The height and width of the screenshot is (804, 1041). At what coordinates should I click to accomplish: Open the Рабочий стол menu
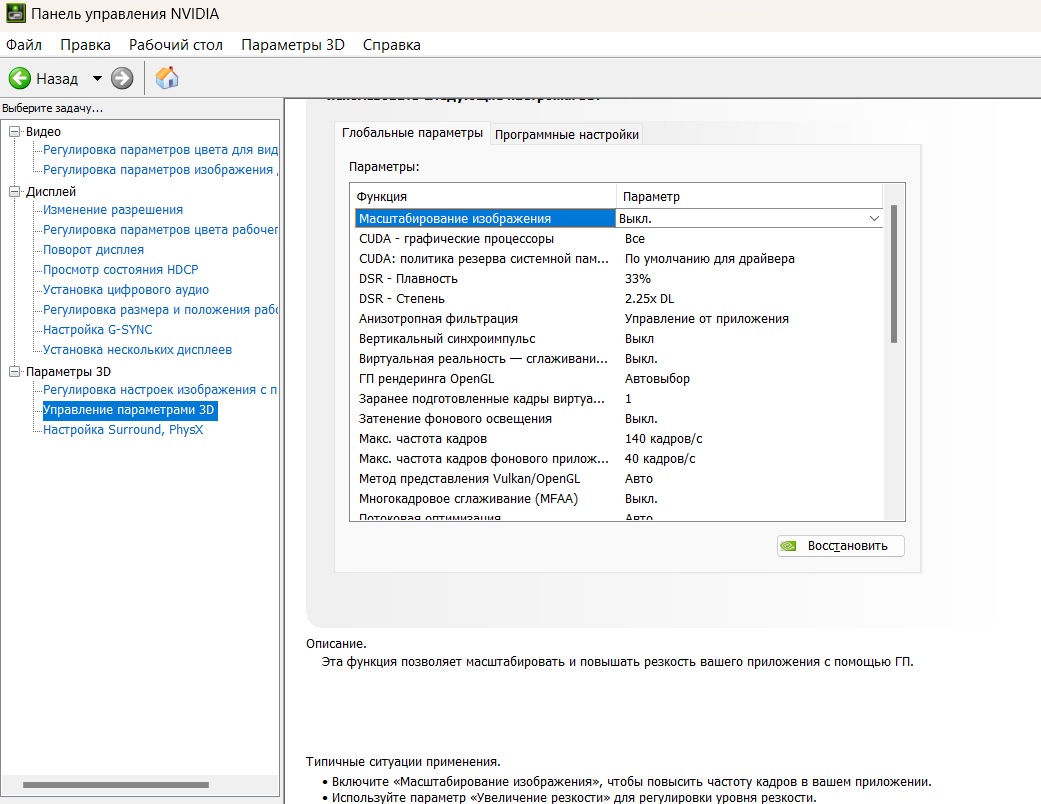(x=176, y=44)
